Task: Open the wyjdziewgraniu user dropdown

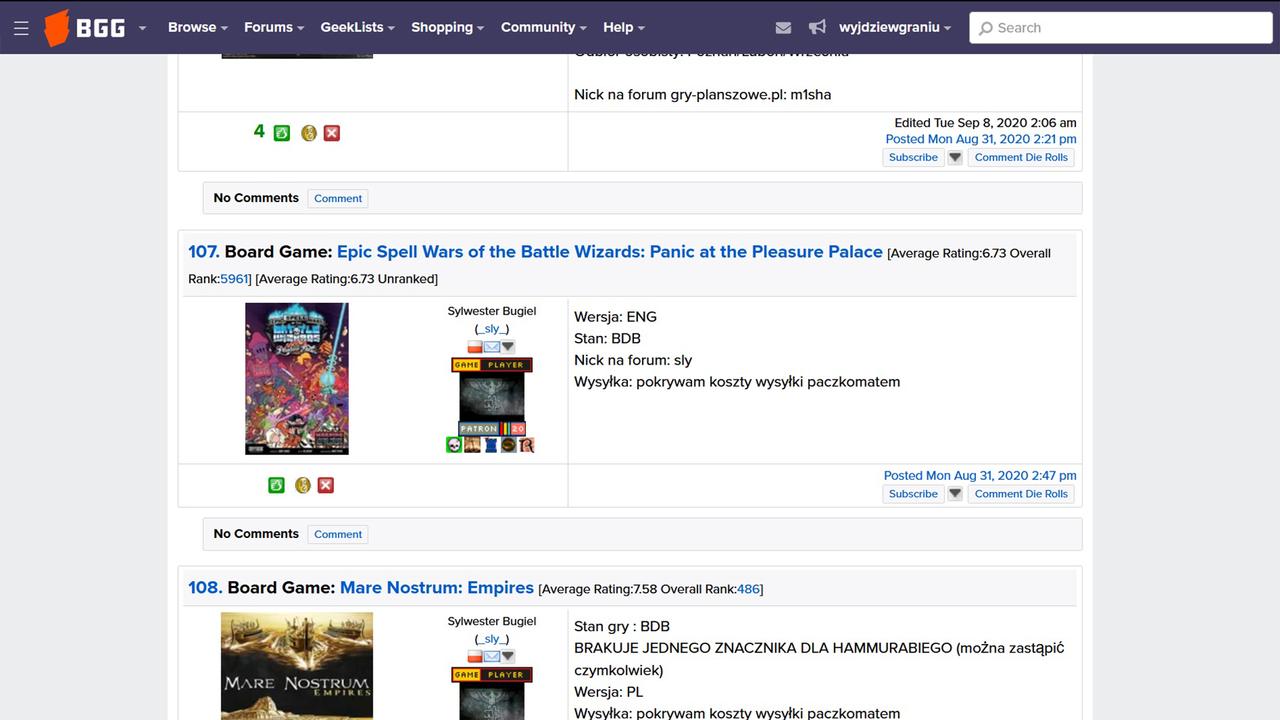Action: tap(895, 28)
